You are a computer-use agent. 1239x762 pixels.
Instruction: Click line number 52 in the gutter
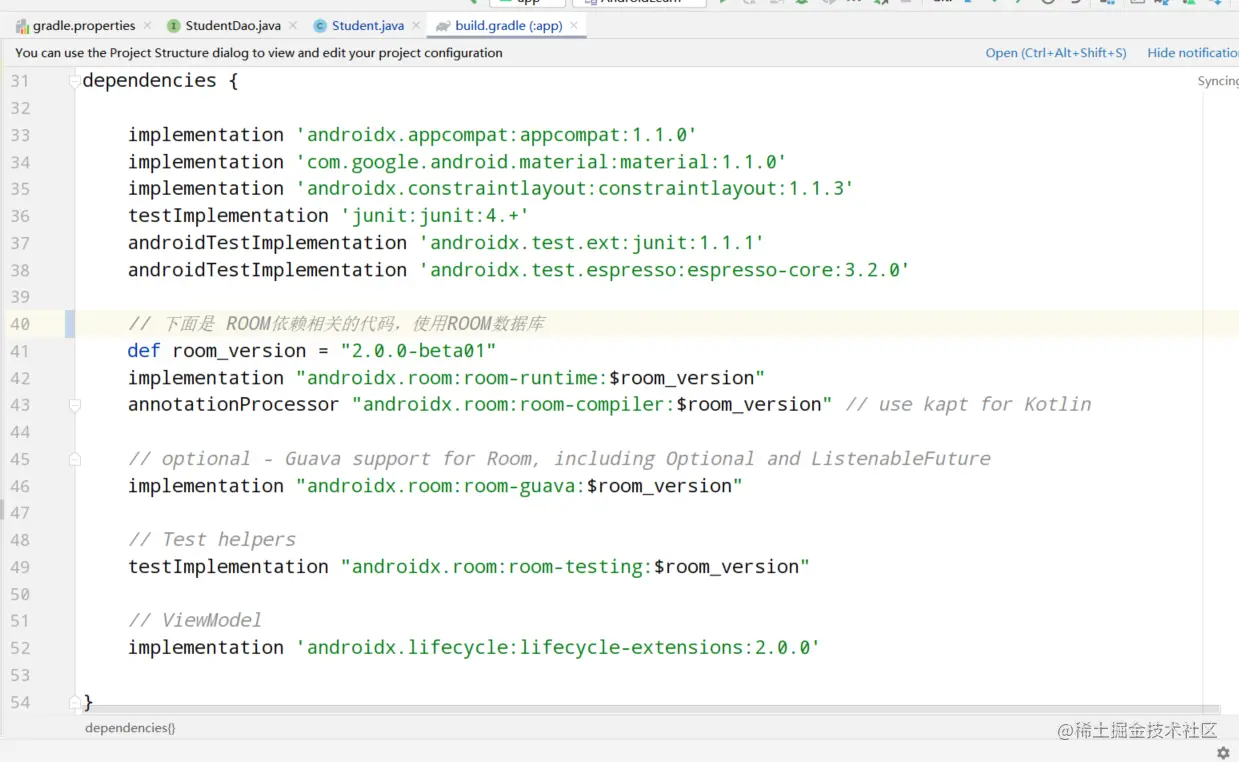coord(20,648)
